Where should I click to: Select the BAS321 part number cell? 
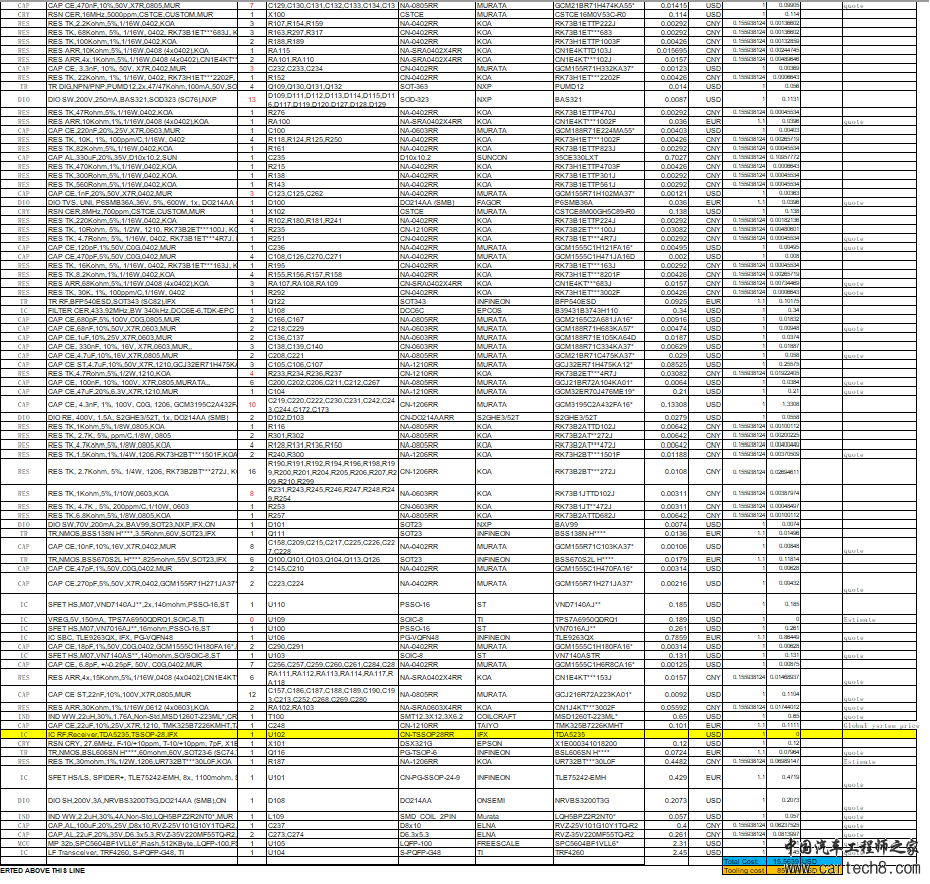pyautogui.click(x=598, y=100)
